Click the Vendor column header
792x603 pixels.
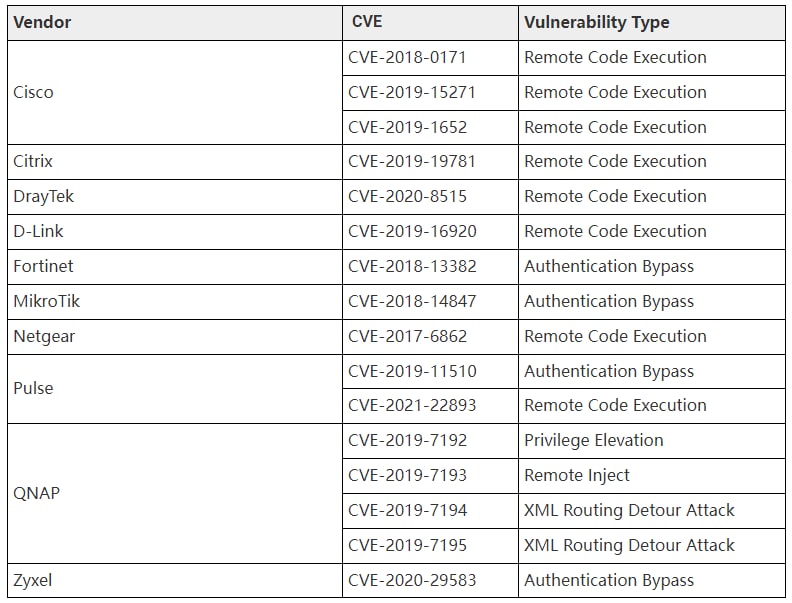(x=175, y=23)
